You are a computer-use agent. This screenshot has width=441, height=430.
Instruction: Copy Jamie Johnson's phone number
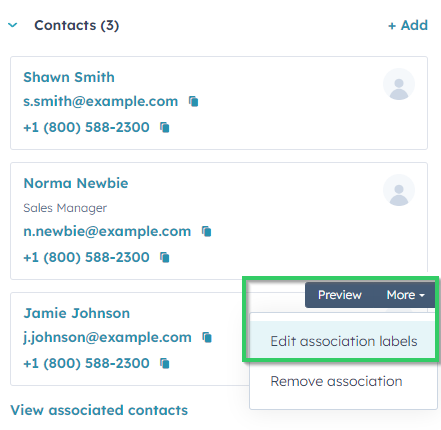pyautogui.click(x=165, y=363)
